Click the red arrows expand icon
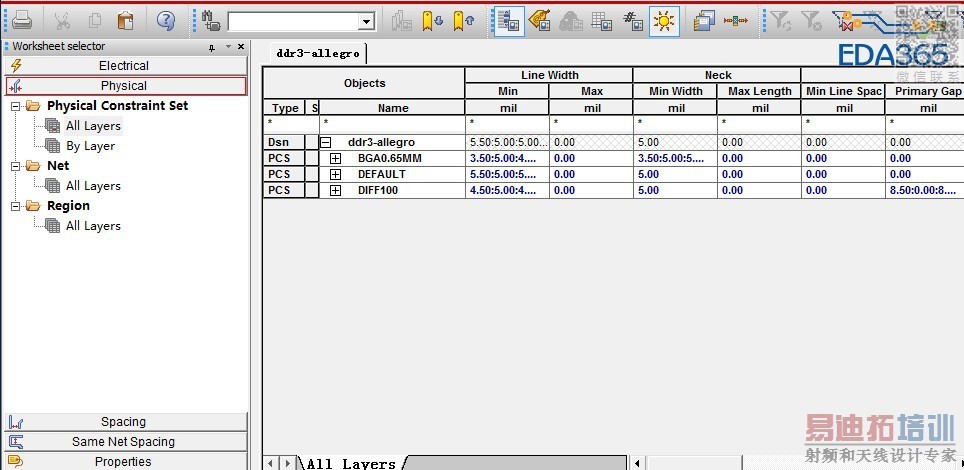 (x=735, y=21)
